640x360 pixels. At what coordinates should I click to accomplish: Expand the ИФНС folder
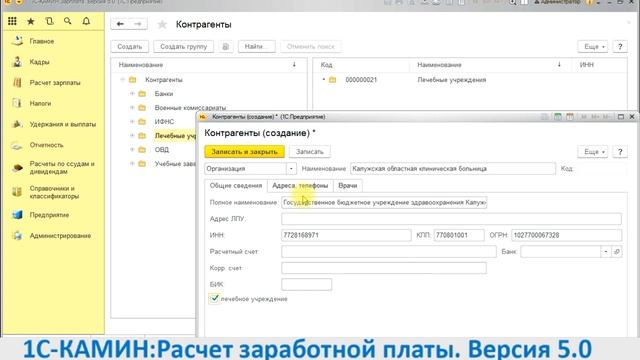(x=132, y=122)
